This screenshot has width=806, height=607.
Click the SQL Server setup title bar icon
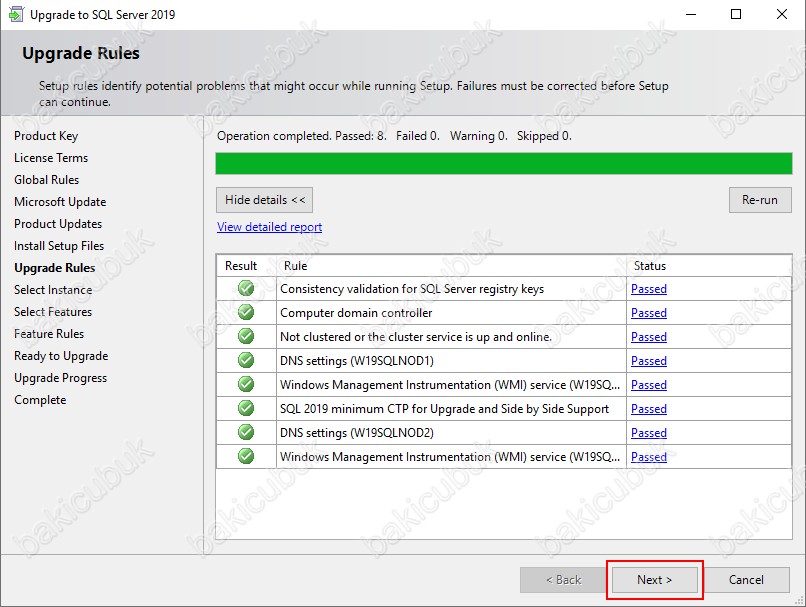click(x=15, y=14)
